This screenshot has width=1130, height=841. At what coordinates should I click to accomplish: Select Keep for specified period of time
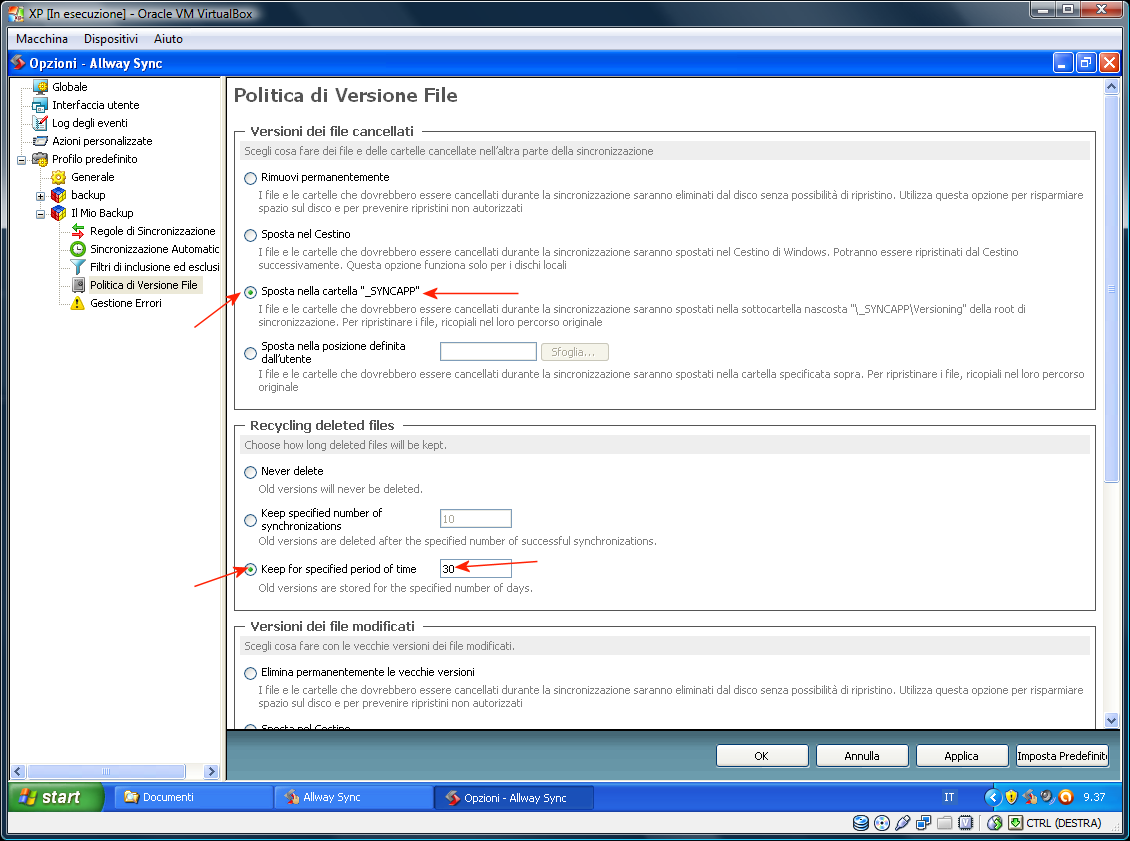tap(250, 569)
